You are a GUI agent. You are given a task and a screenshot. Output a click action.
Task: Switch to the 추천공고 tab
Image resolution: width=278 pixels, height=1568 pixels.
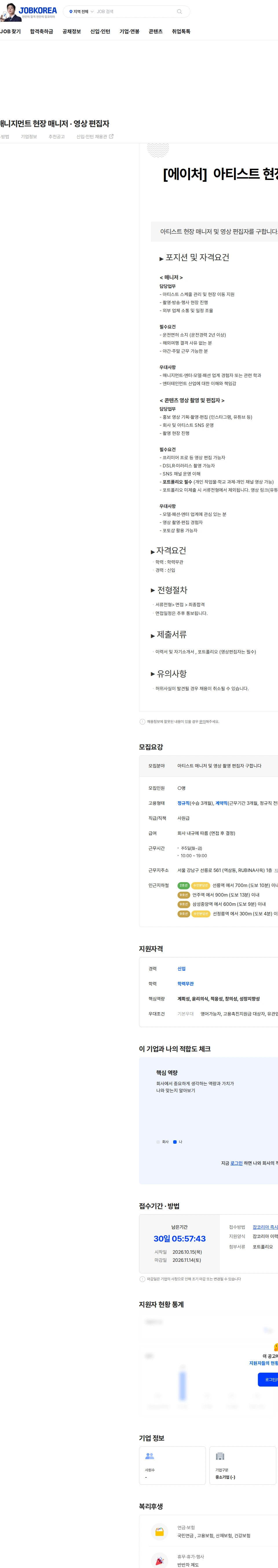point(57,137)
